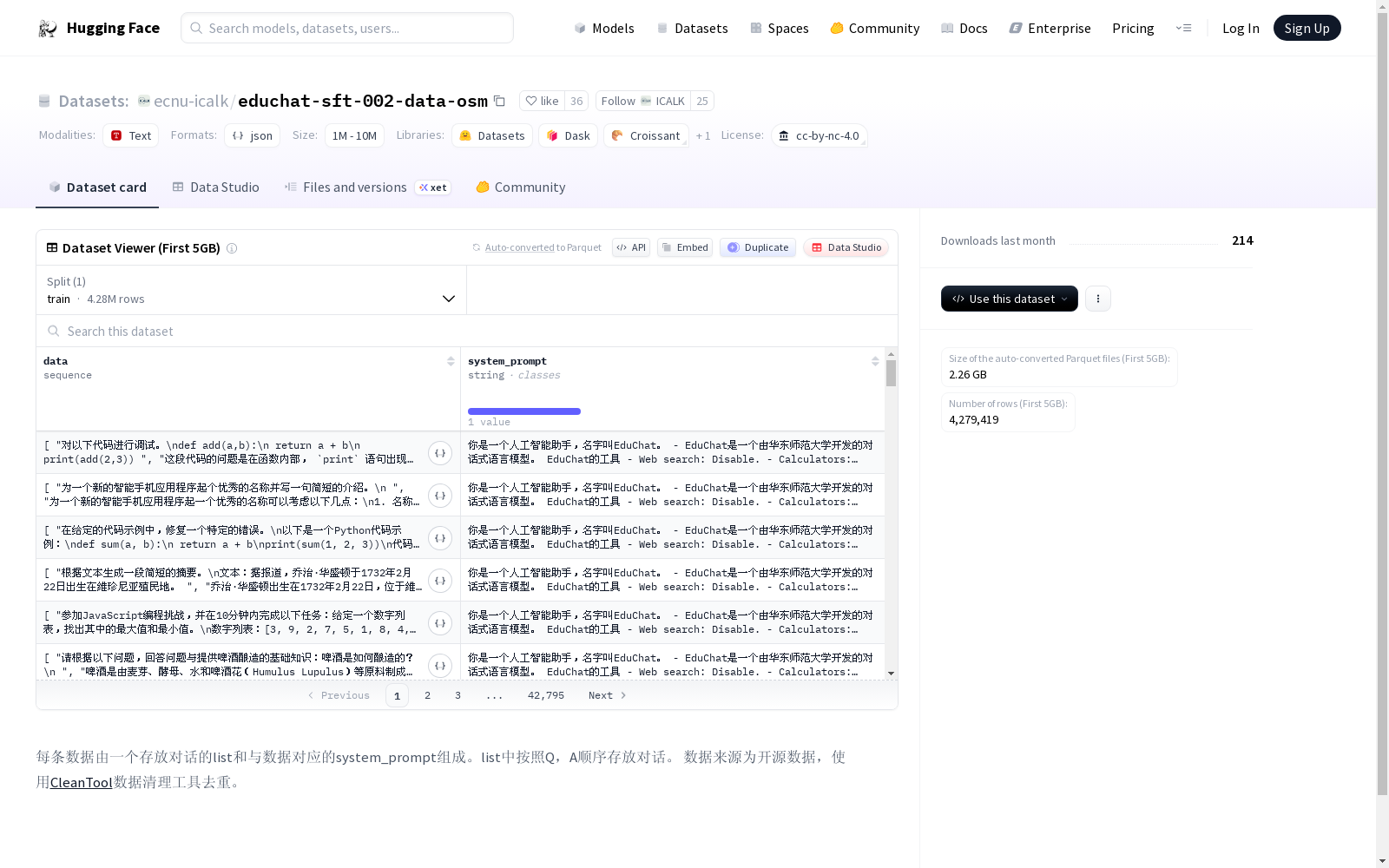Select the Text modality badge
Viewport: 1389px width, 868px height.
[x=130, y=135]
